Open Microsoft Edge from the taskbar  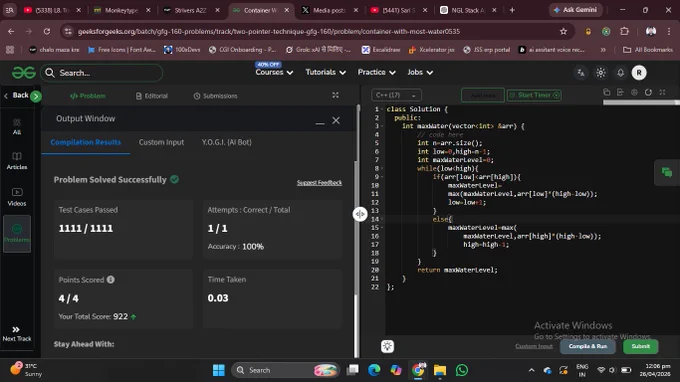click(x=374, y=370)
